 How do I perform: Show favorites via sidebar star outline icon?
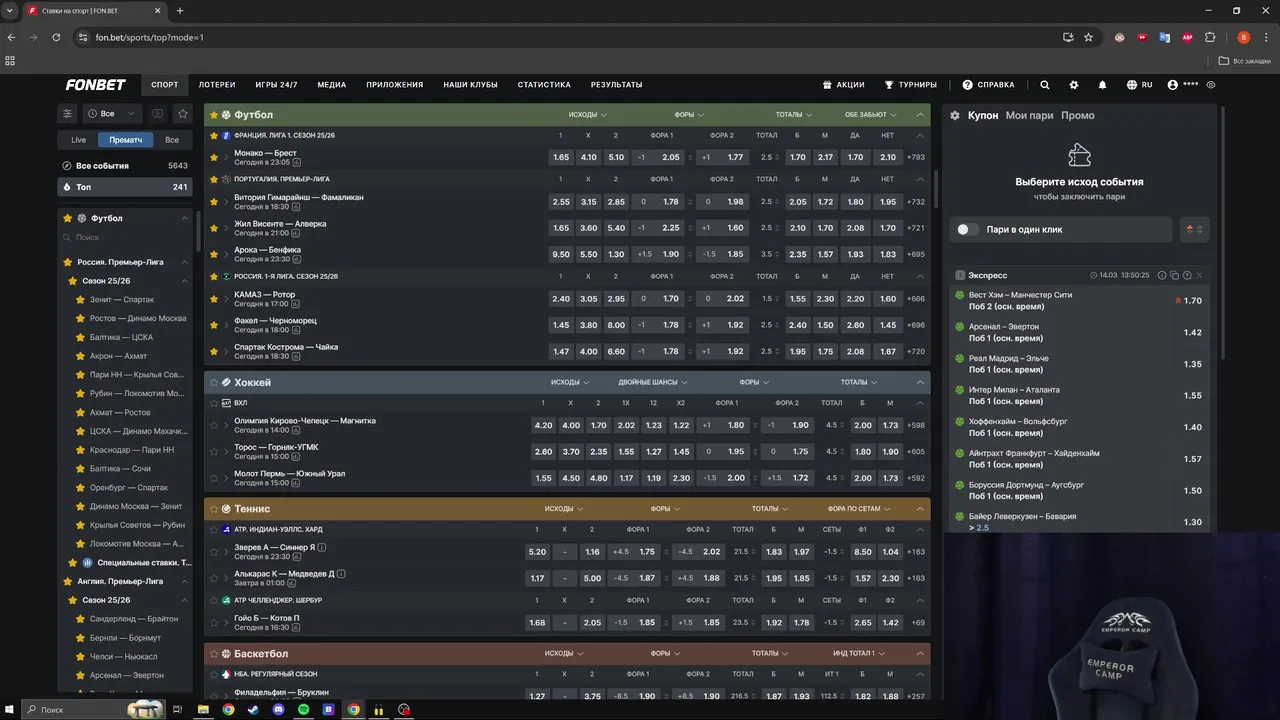[182, 113]
